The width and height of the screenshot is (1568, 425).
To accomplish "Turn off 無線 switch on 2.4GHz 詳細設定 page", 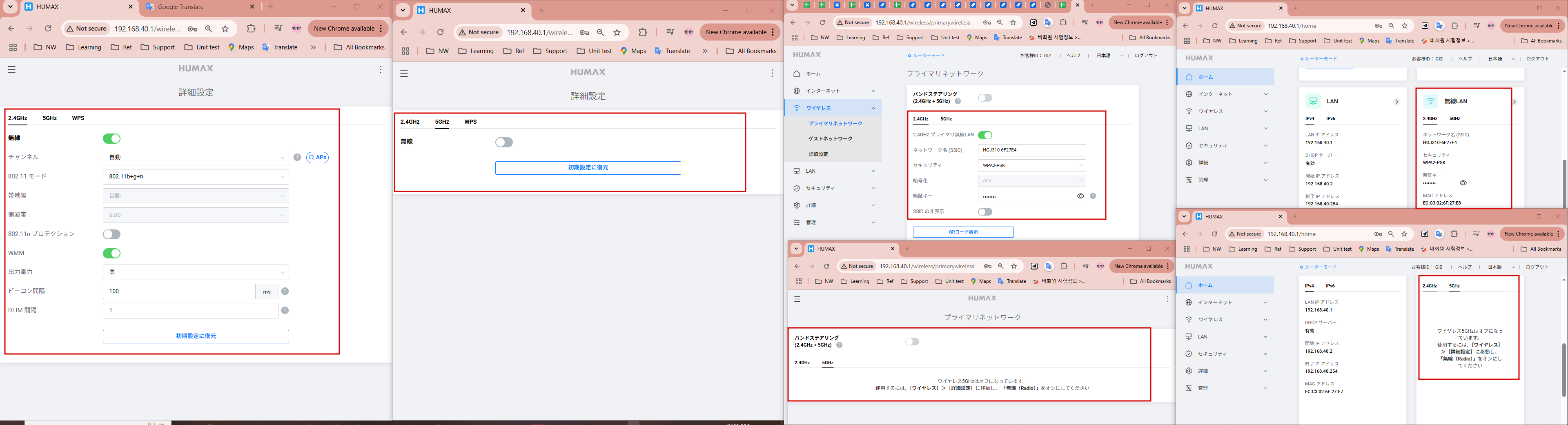I will tap(111, 138).
